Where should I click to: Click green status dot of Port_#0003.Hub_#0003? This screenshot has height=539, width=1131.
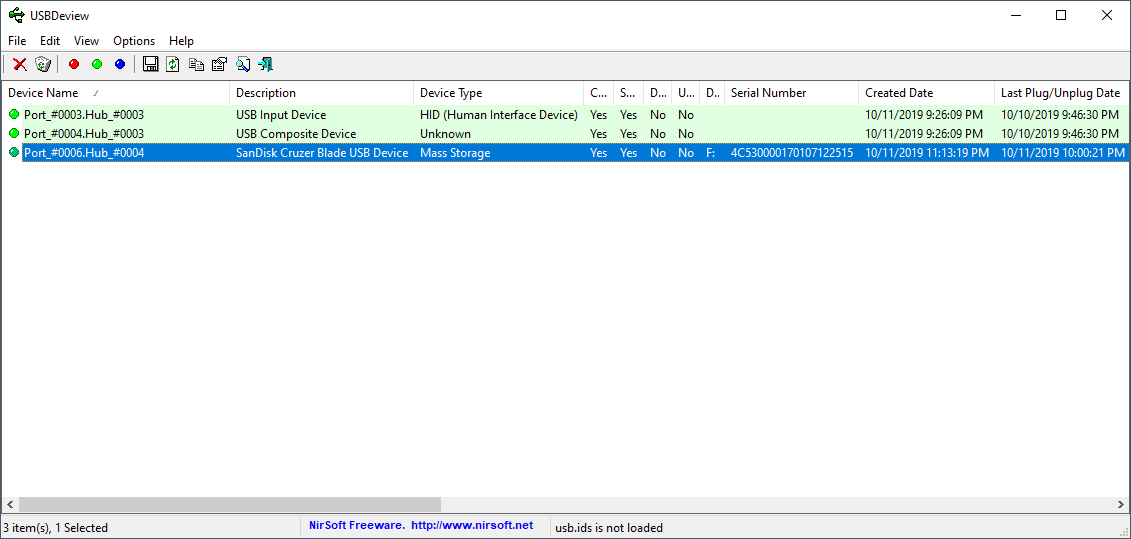tap(14, 114)
